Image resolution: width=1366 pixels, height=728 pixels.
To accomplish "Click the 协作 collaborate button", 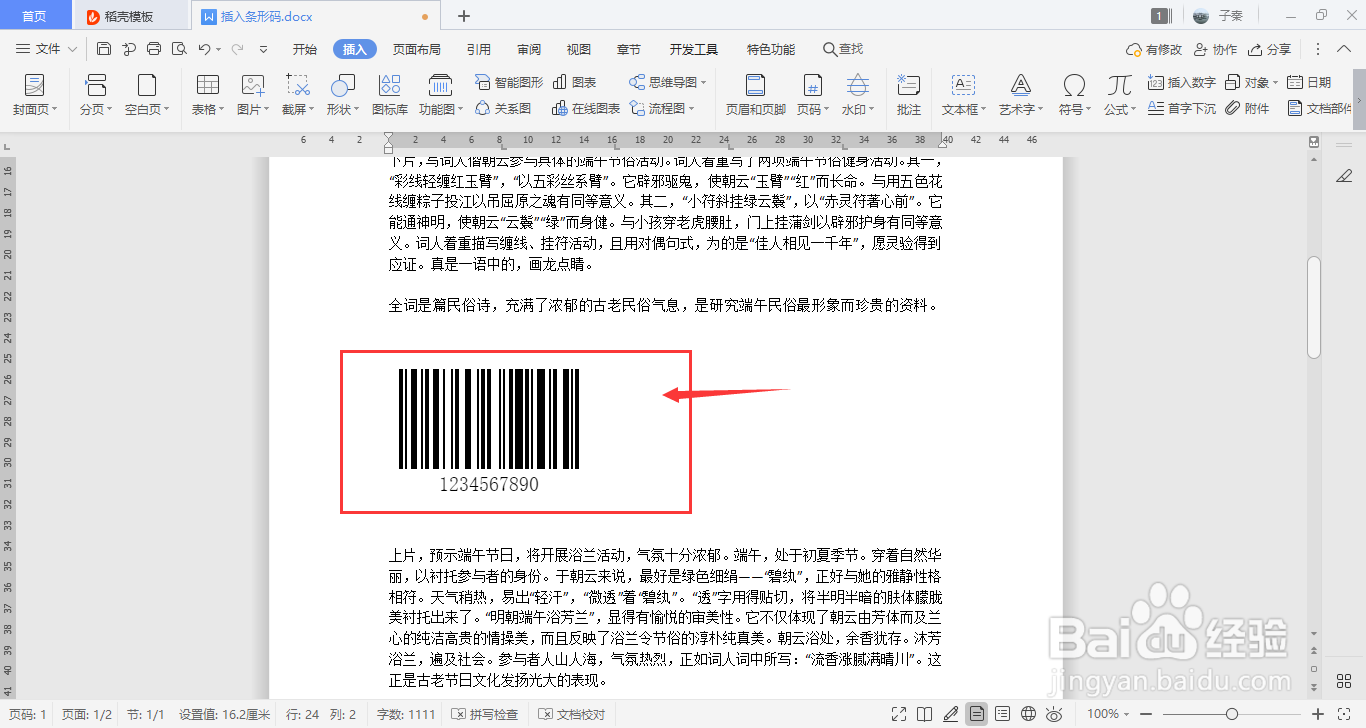I will (1216, 49).
